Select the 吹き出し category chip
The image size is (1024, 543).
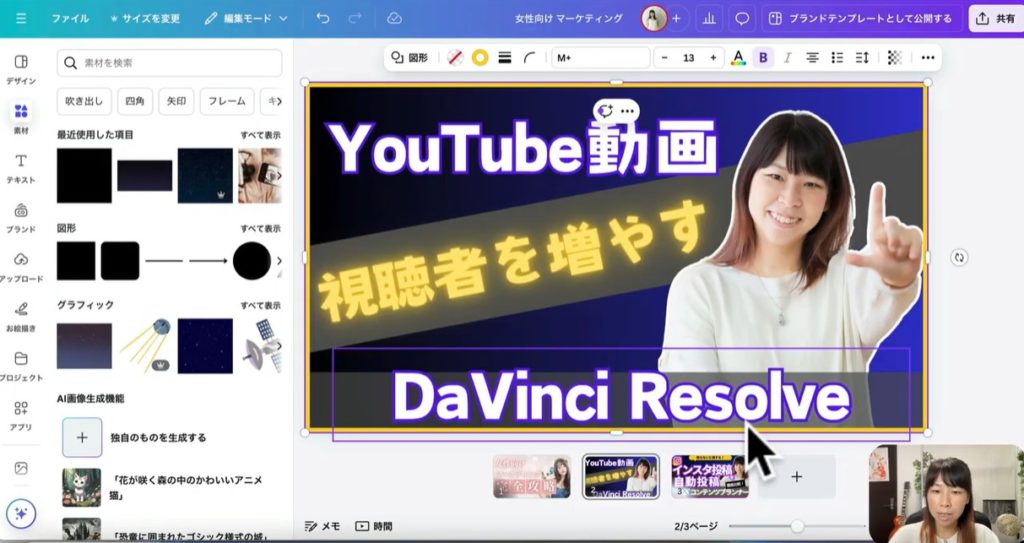point(82,101)
